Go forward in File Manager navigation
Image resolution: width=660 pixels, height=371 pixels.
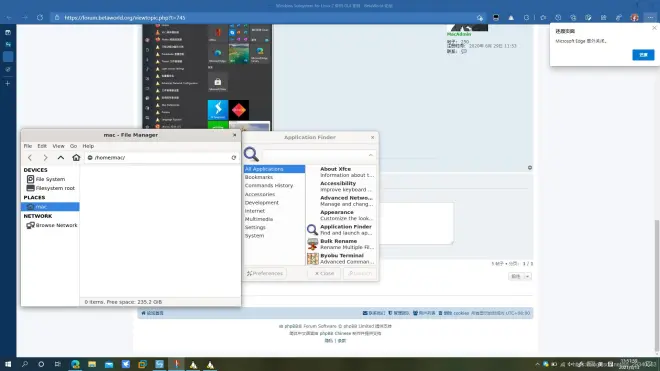[45, 157]
